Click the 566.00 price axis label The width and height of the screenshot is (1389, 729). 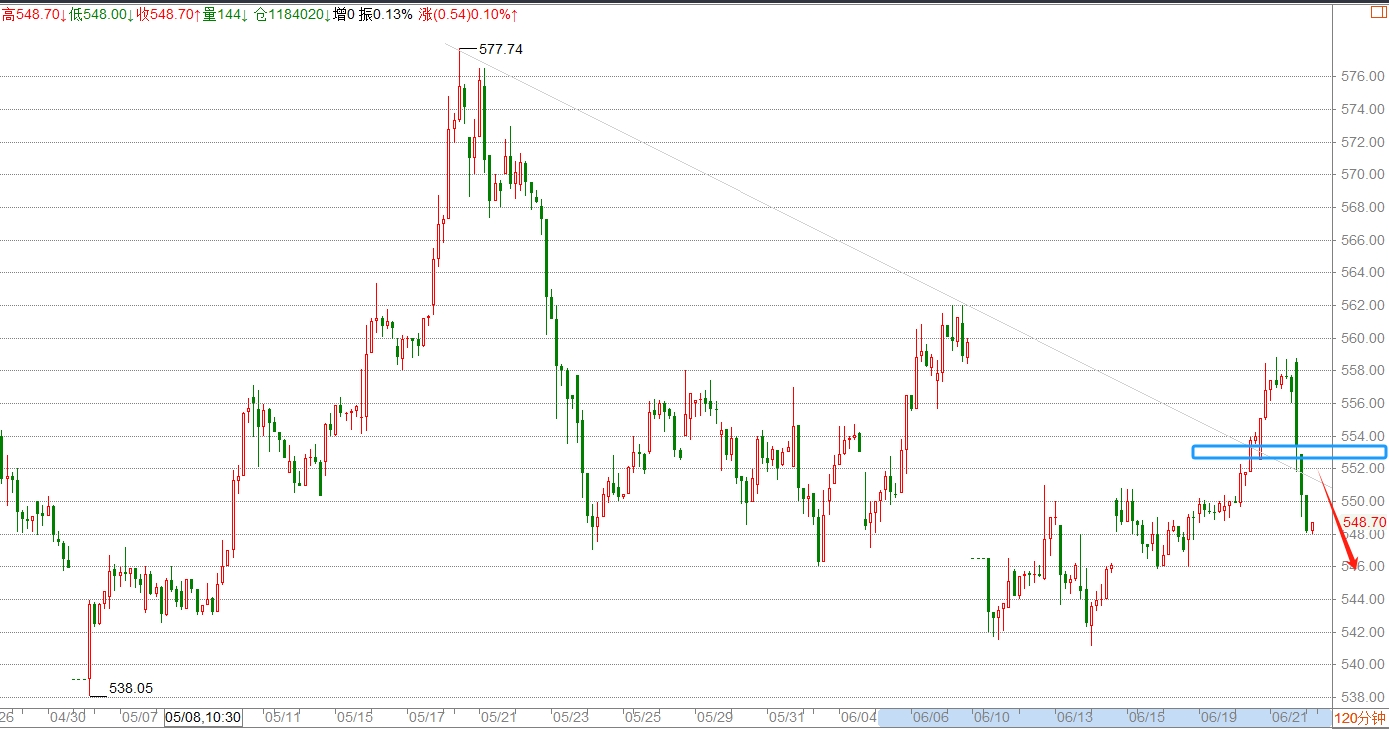tap(1363, 240)
